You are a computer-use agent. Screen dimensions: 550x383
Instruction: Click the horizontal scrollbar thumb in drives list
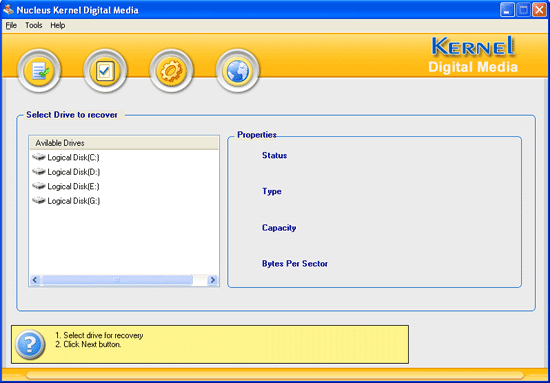[116, 280]
